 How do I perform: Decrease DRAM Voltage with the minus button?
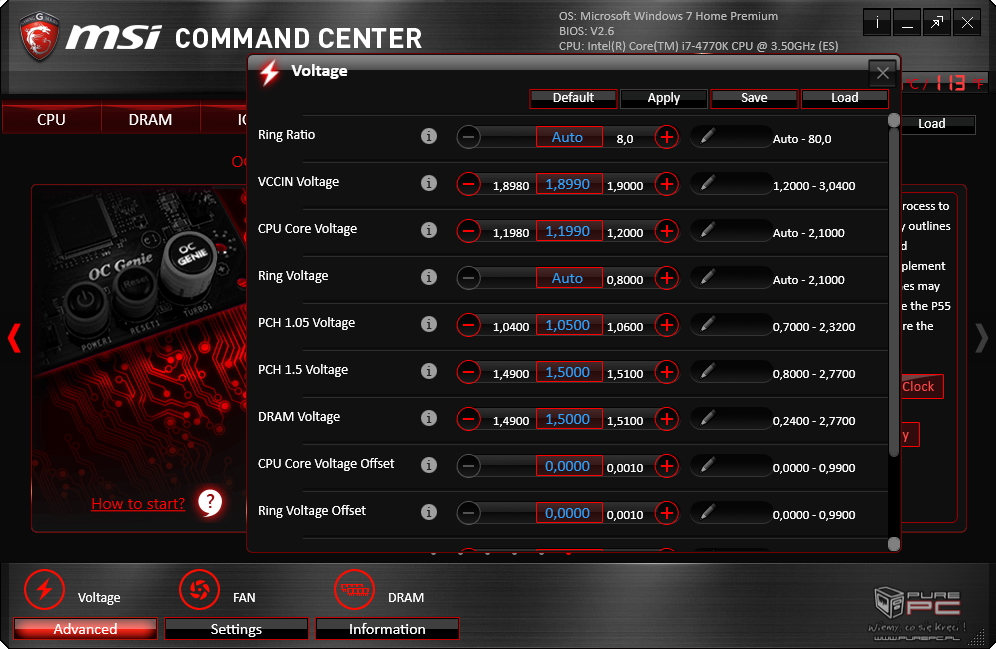[469, 419]
